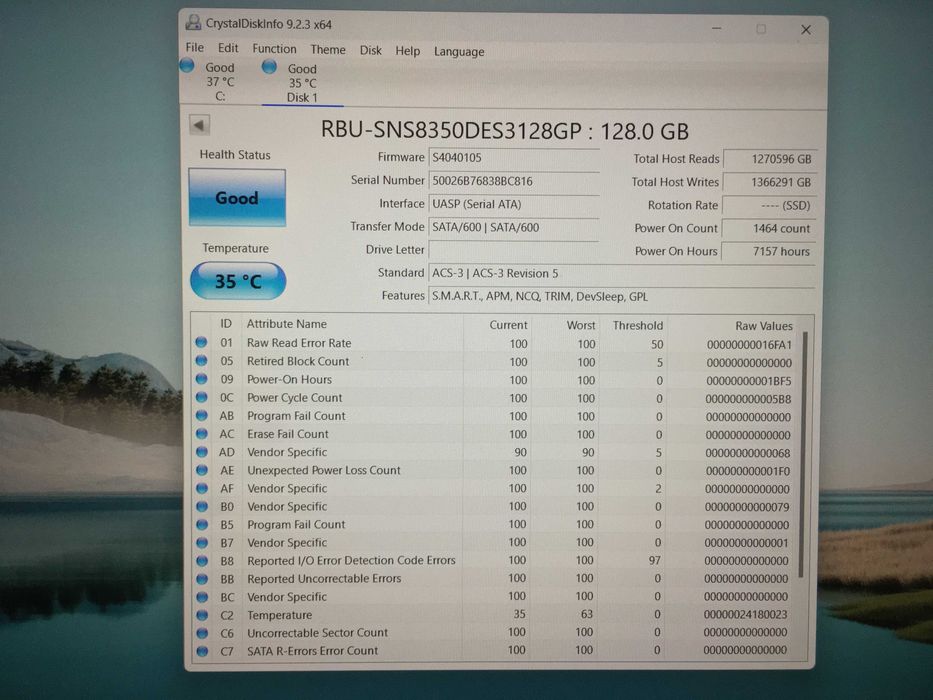The image size is (933, 700).
Task: Click the empty Drive Letter field
Action: (x=514, y=250)
